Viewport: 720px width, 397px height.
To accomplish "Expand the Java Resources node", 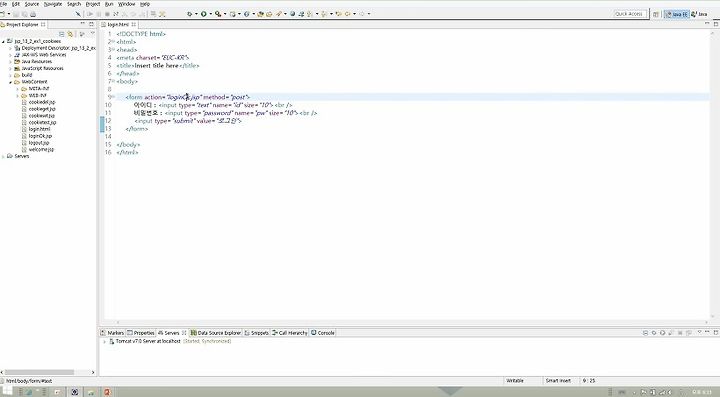I will click(11, 62).
